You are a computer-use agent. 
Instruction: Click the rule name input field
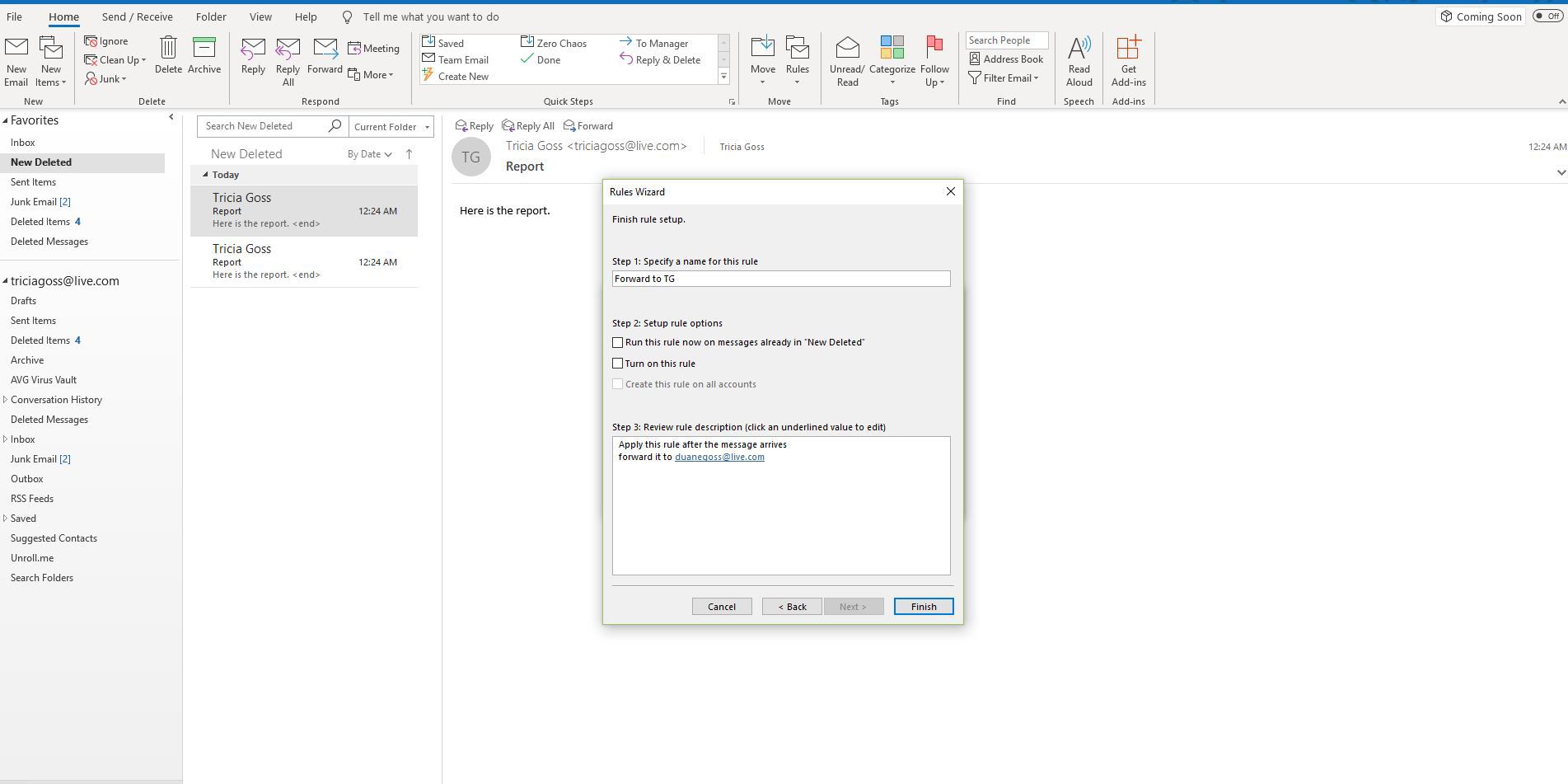[781, 279]
